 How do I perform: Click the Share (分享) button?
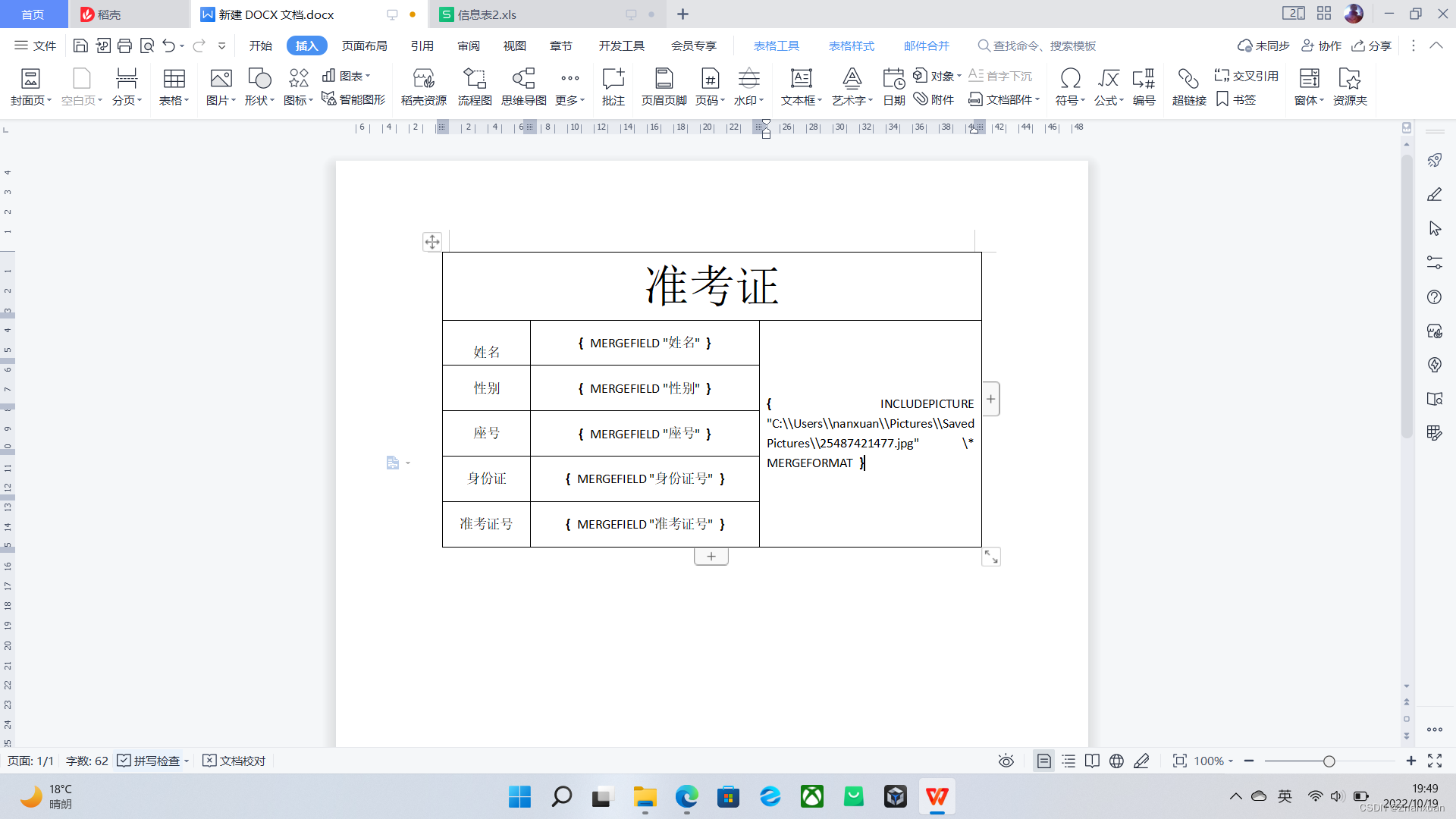pos(1372,45)
